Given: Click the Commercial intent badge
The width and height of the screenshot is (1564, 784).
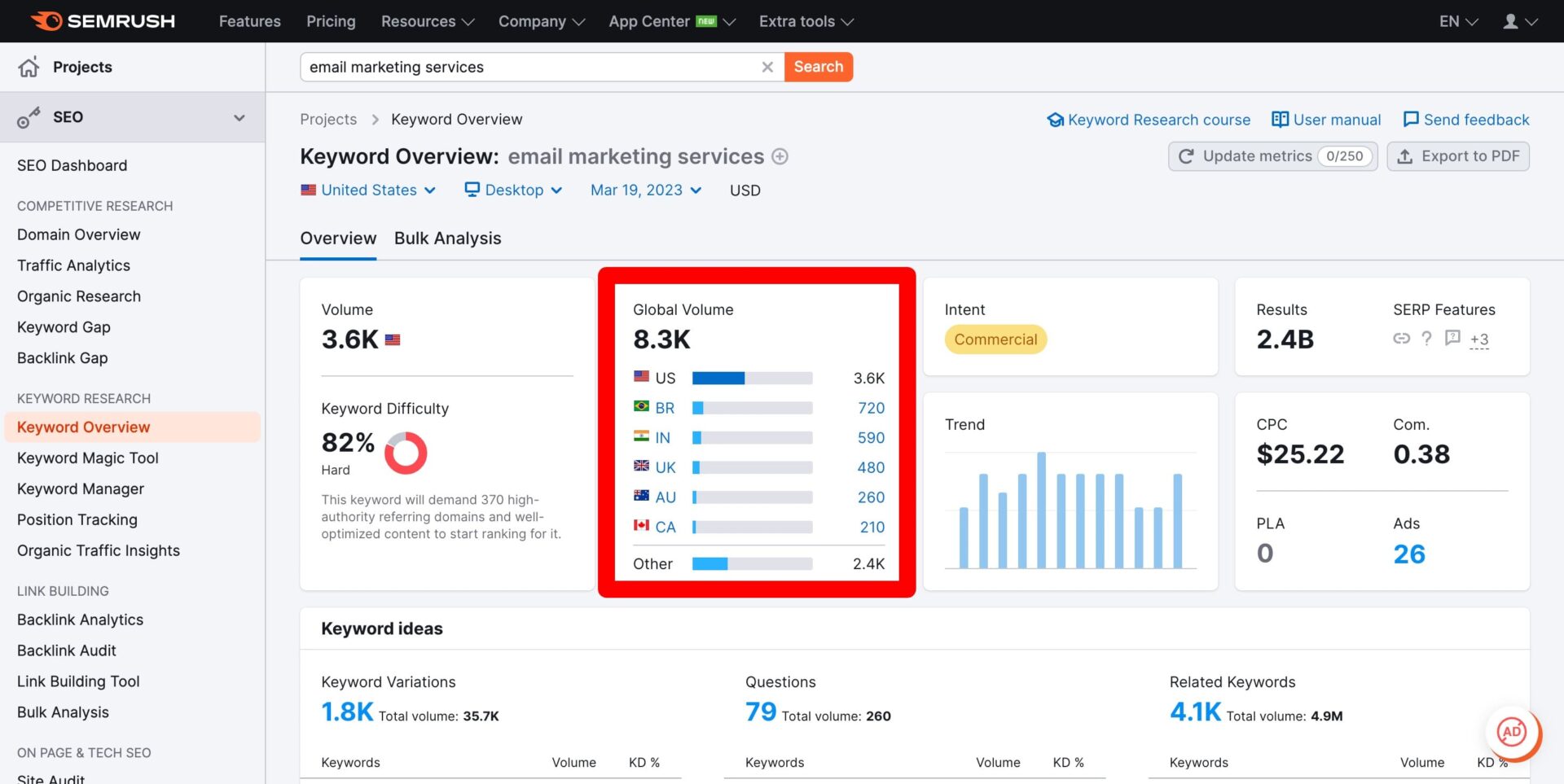Looking at the screenshot, I should pyautogui.click(x=995, y=339).
